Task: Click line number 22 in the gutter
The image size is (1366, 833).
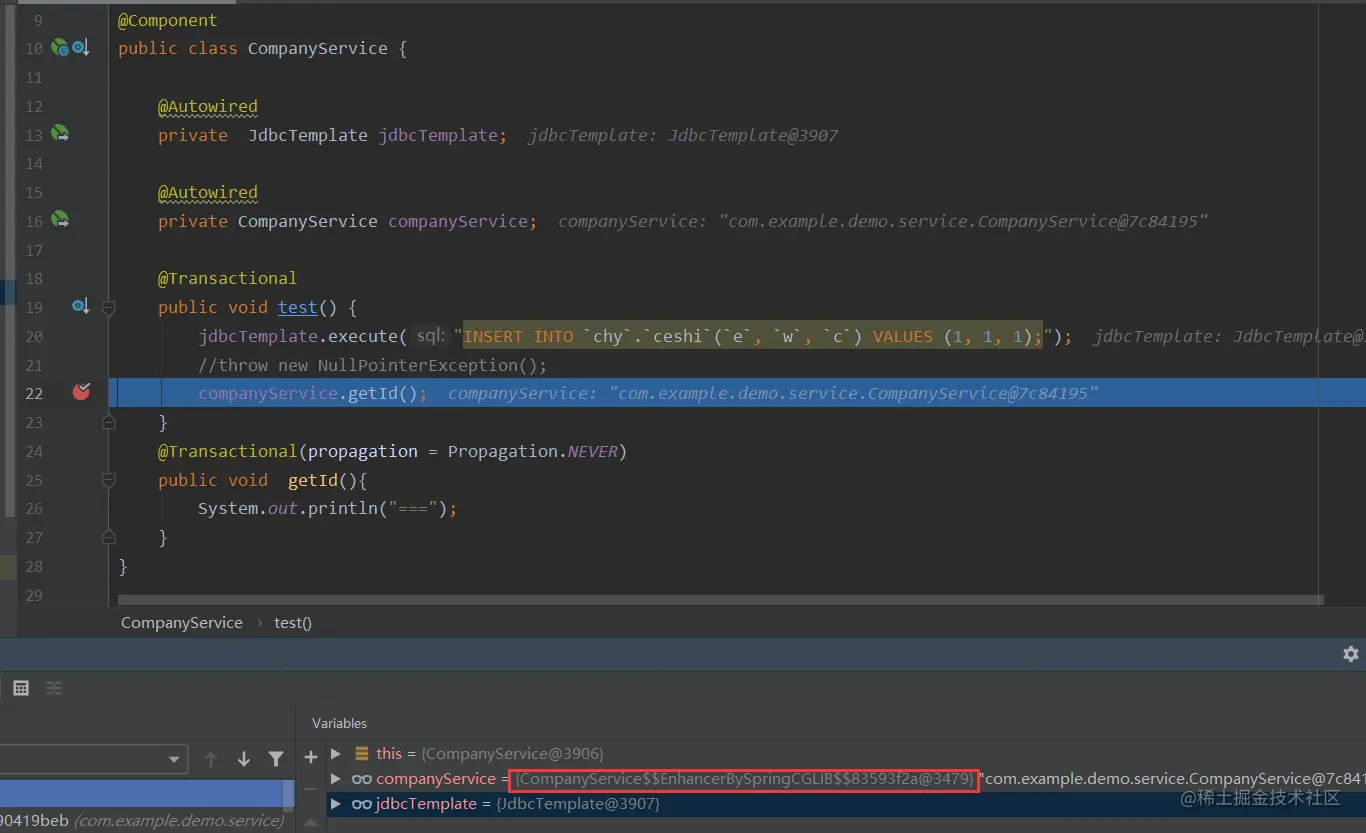Action: tap(34, 393)
